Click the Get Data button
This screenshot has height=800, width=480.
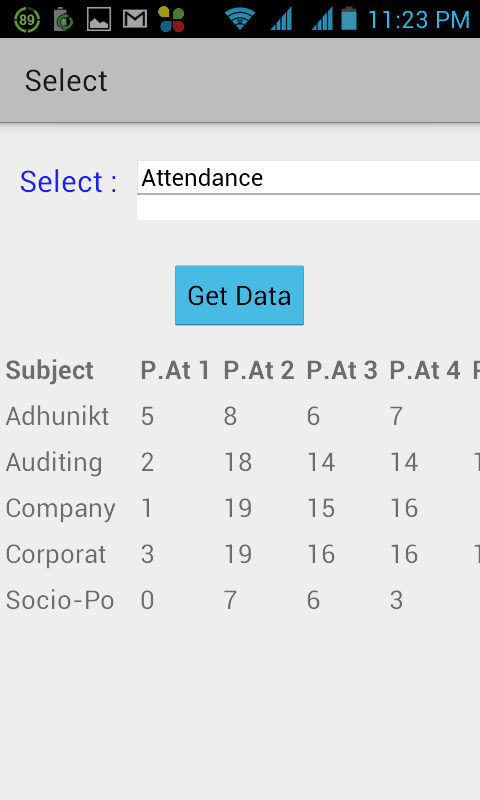tap(239, 295)
